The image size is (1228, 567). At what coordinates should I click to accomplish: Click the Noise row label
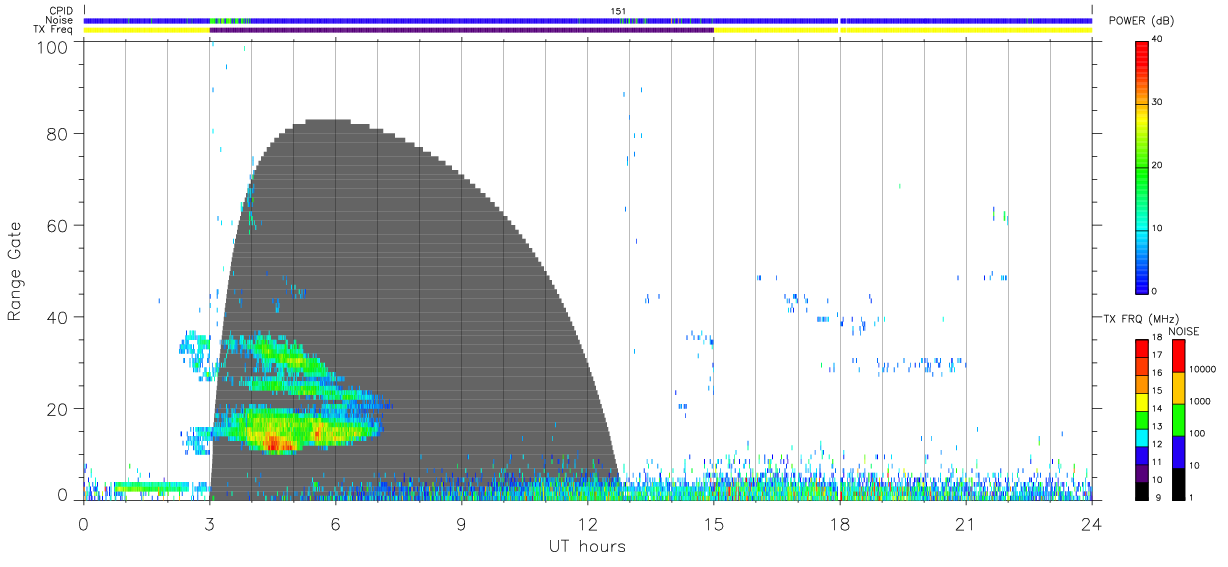point(61,20)
